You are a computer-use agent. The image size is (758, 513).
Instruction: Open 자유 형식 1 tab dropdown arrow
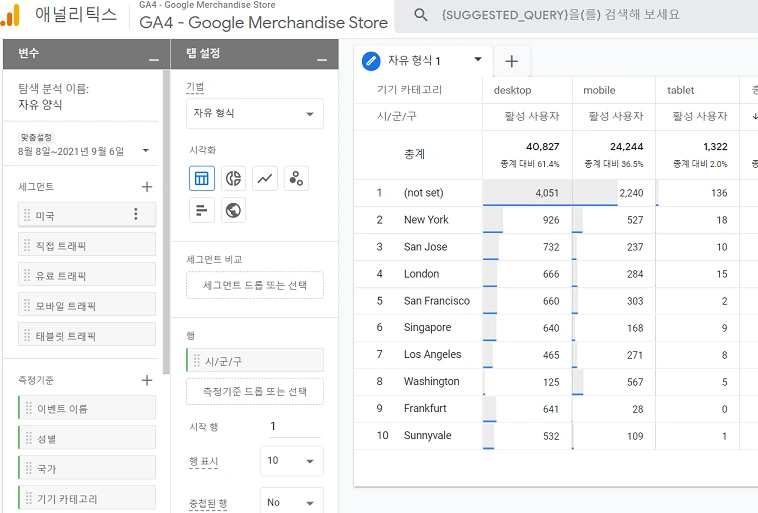[478, 59]
